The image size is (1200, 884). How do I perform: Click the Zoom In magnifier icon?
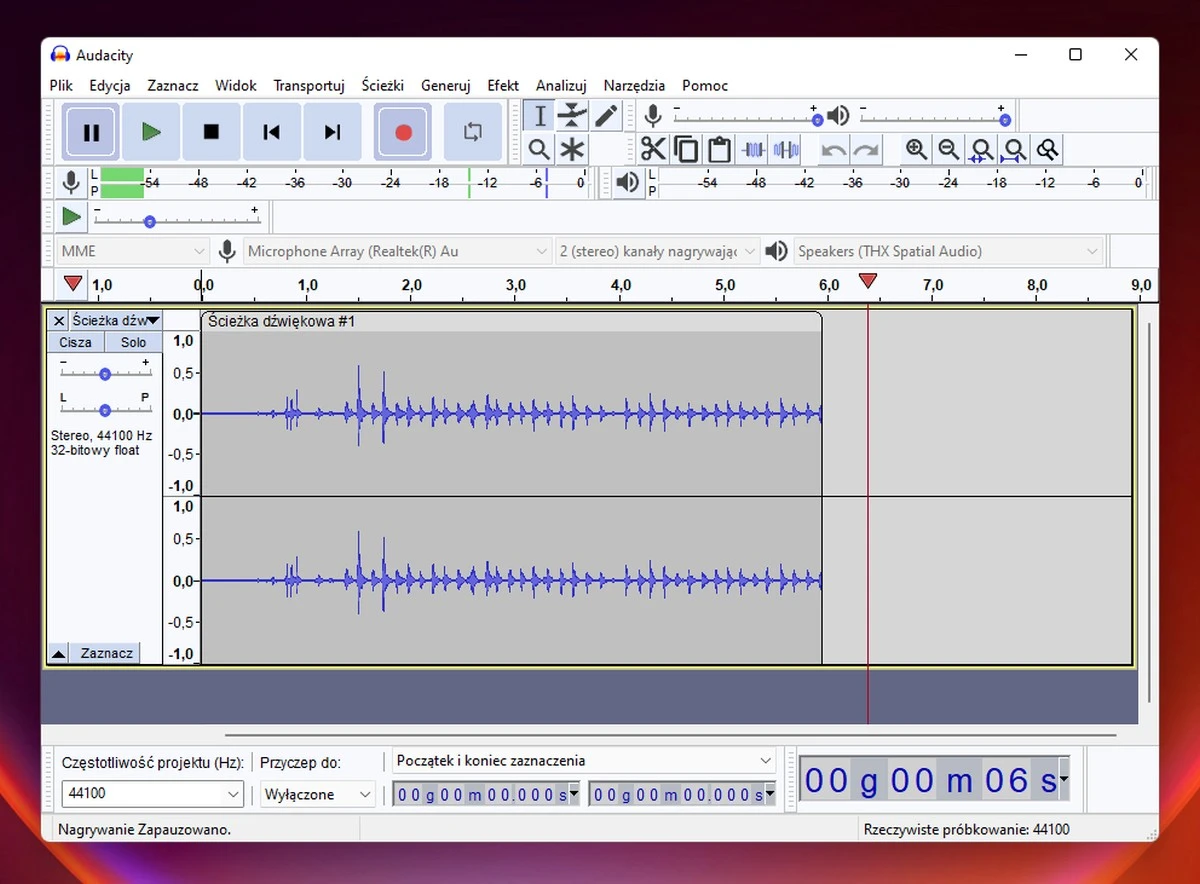pyautogui.click(x=915, y=149)
